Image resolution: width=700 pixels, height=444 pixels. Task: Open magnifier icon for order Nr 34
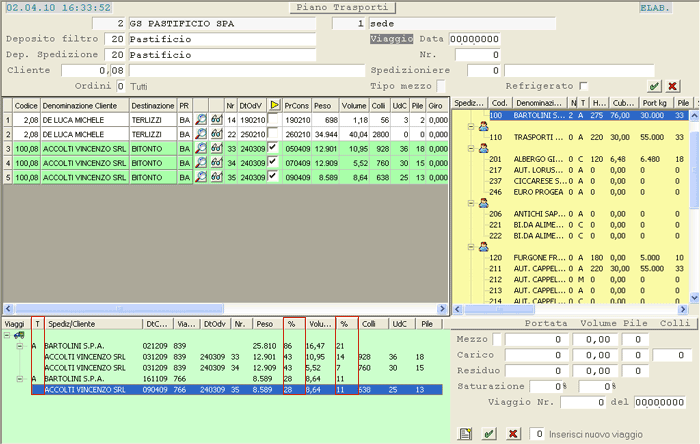pos(201,162)
